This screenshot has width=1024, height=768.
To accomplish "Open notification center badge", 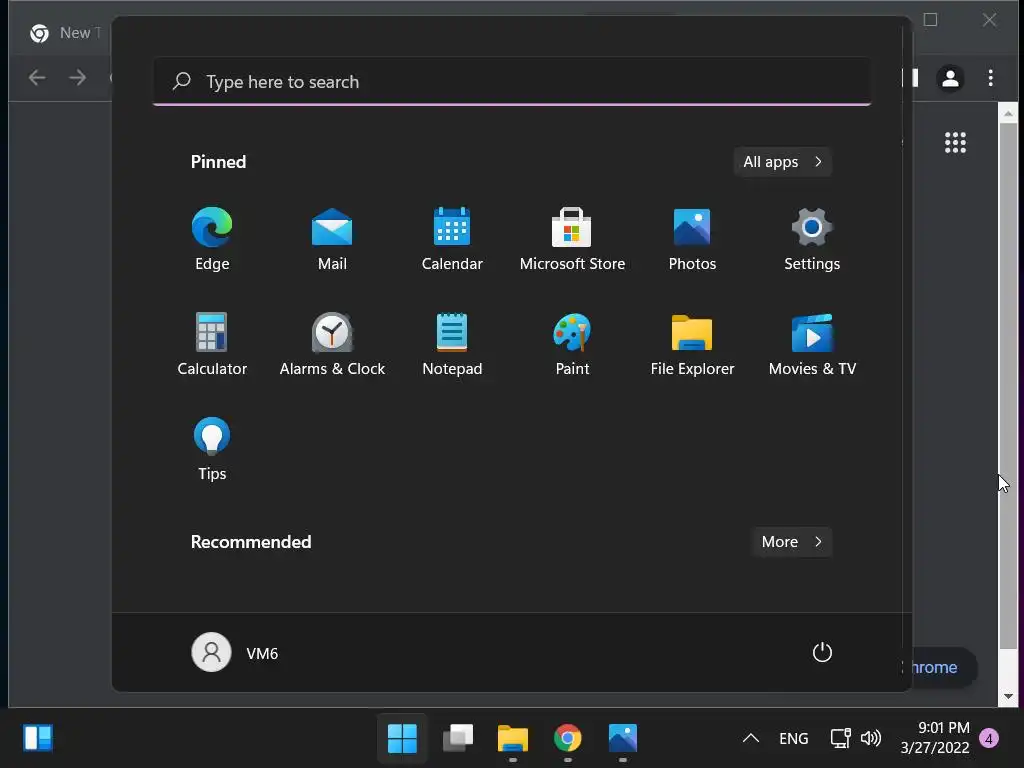I will pyautogui.click(x=989, y=739).
